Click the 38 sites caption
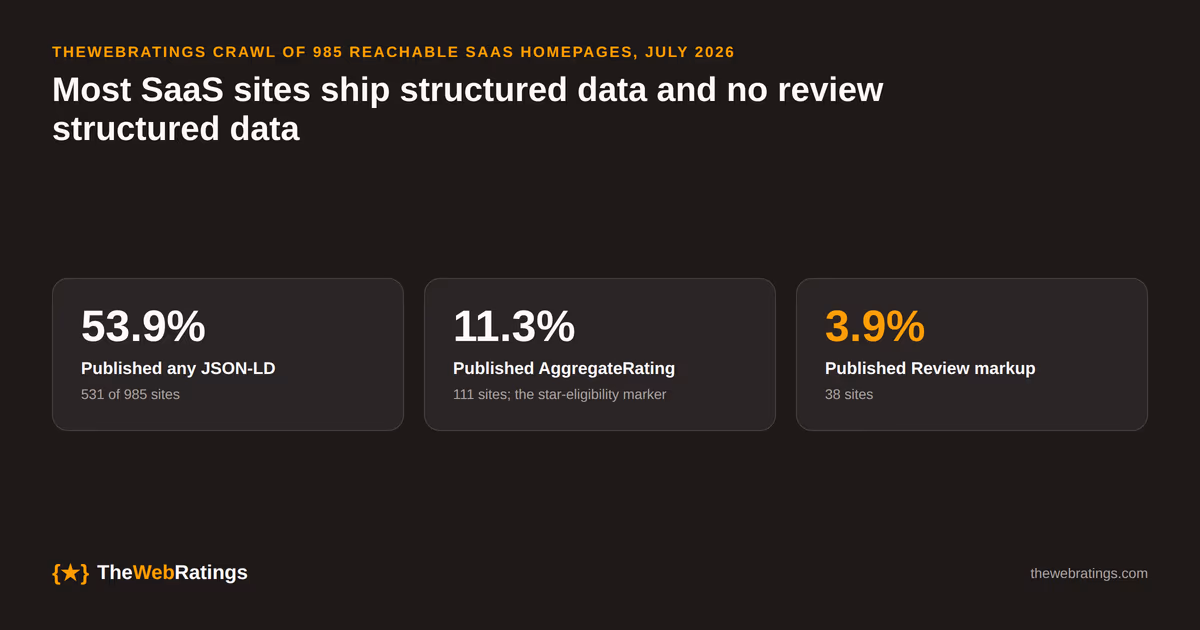 point(849,394)
